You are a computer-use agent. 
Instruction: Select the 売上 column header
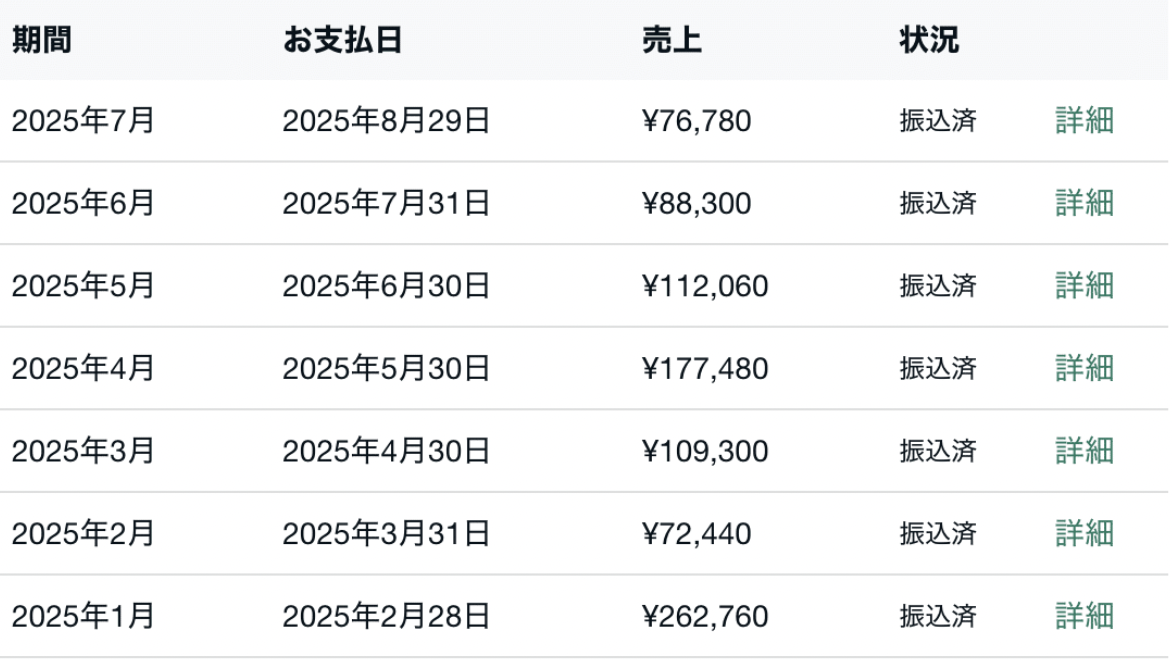click(671, 40)
